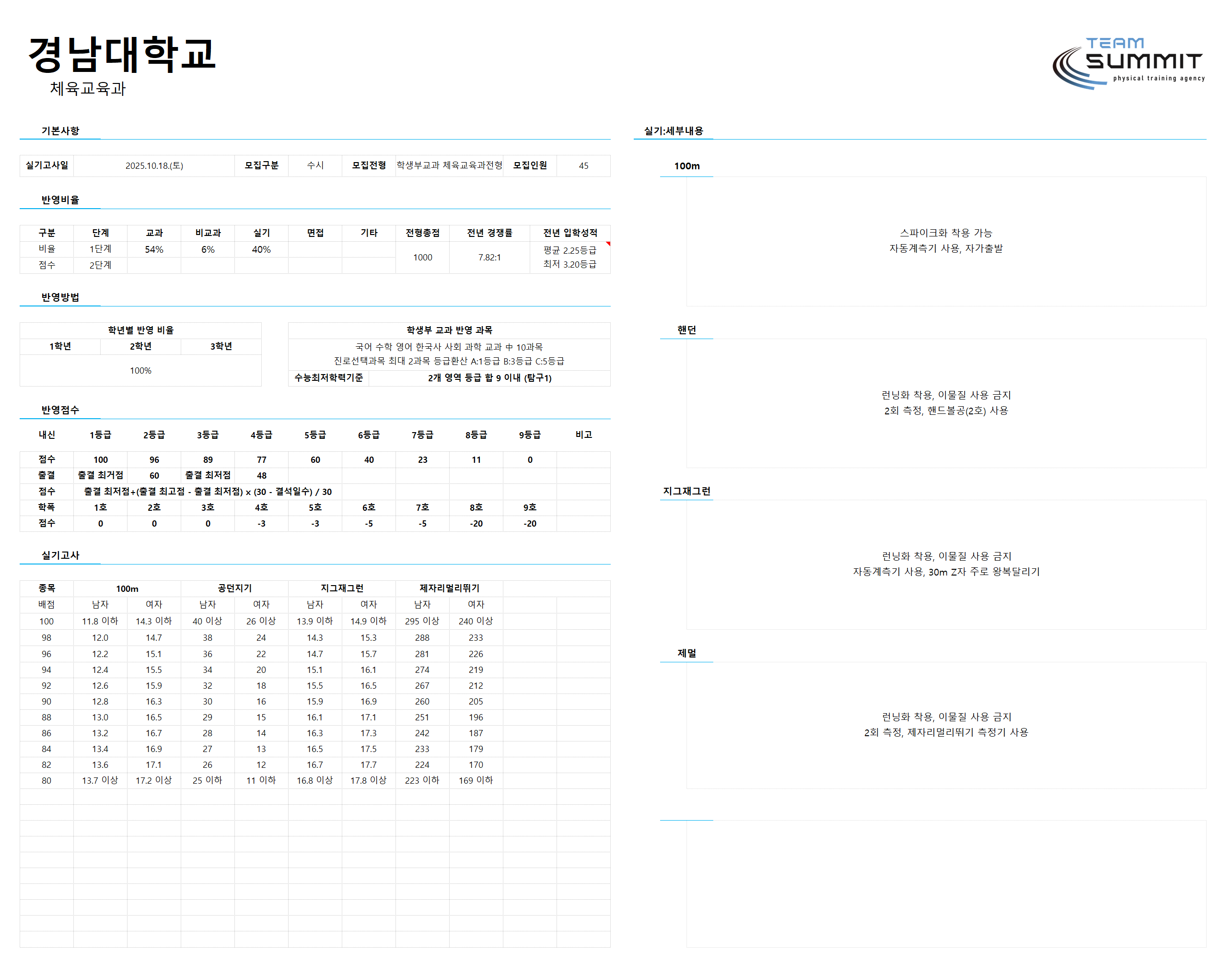Click 16.8 이상 male zigzag run cell
Screen dimensions: 1232x964
315,780
